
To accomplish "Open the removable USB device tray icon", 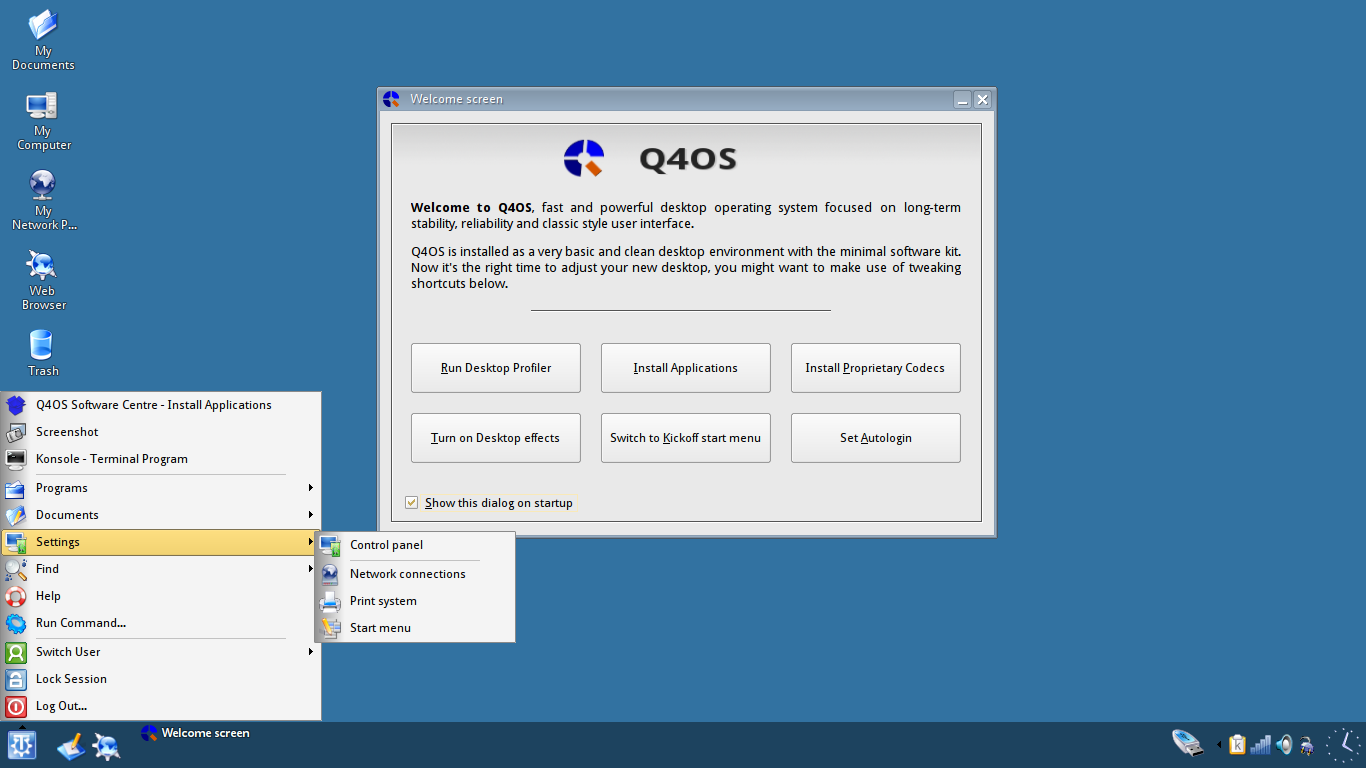I will [x=1189, y=743].
